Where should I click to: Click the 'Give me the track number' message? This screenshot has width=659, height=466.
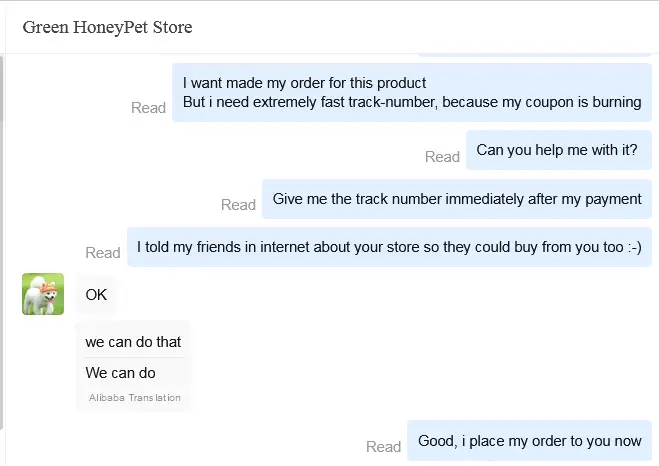click(x=457, y=199)
